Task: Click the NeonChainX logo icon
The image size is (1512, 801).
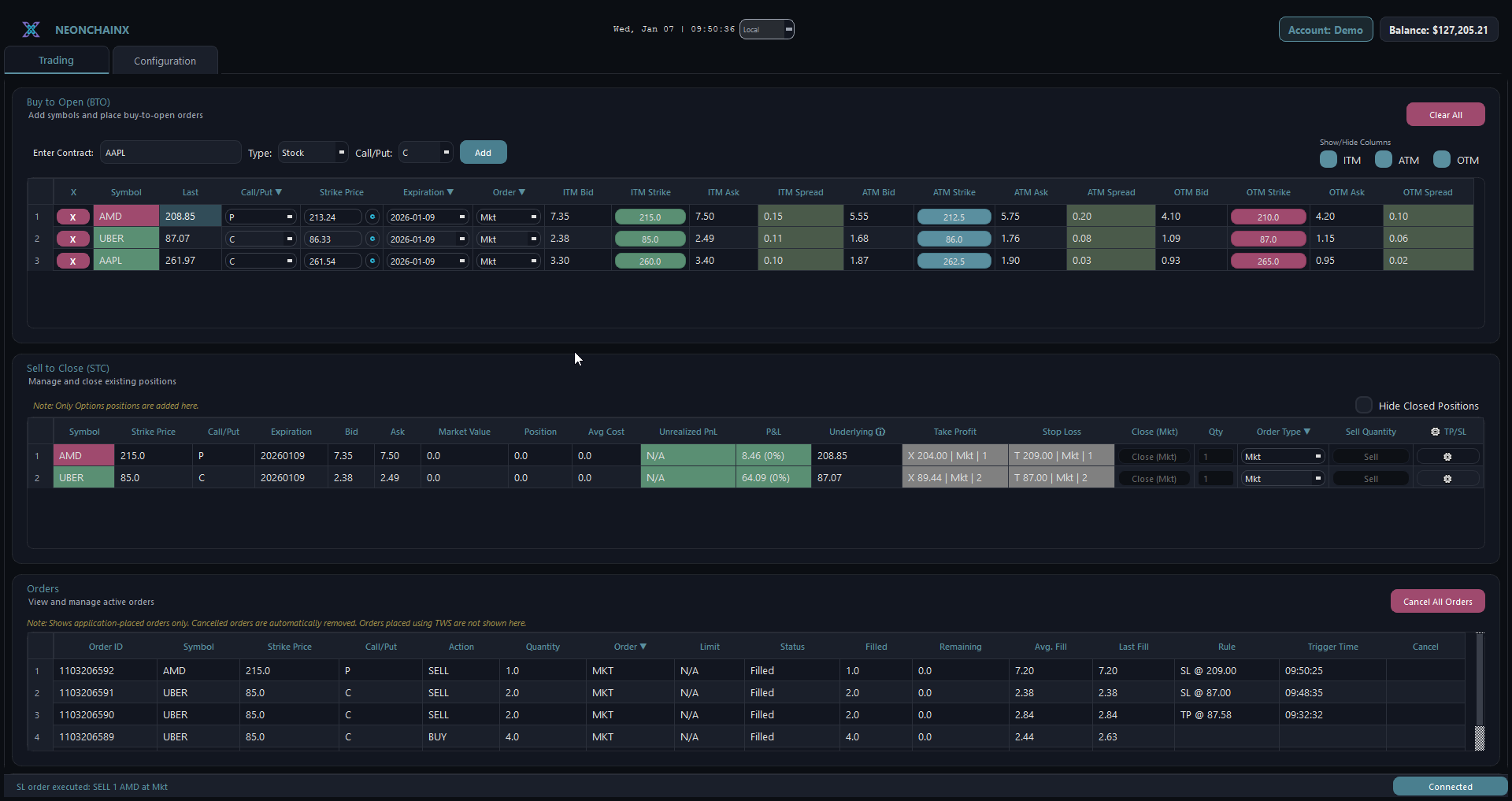Action: [x=31, y=30]
